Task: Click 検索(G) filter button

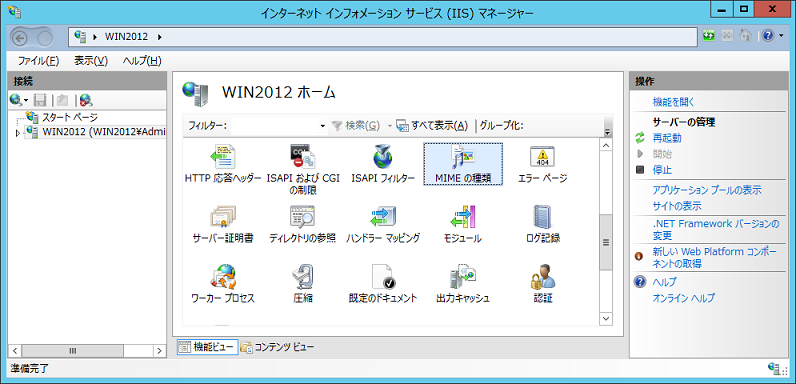Action: coord(355,125)
